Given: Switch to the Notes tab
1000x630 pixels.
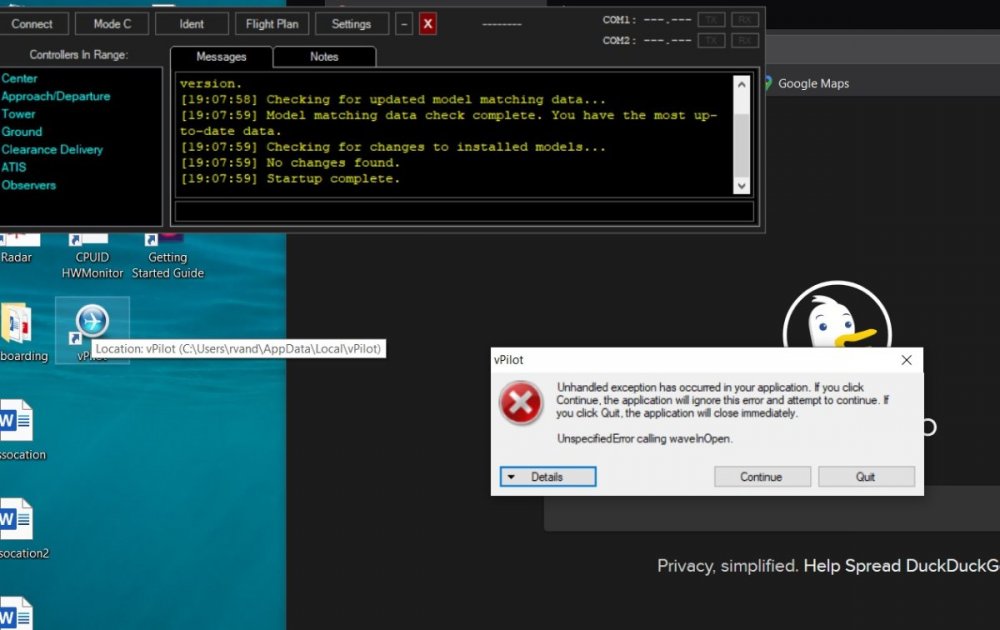Looking at the screenshot, I should (x=323, y=57).
